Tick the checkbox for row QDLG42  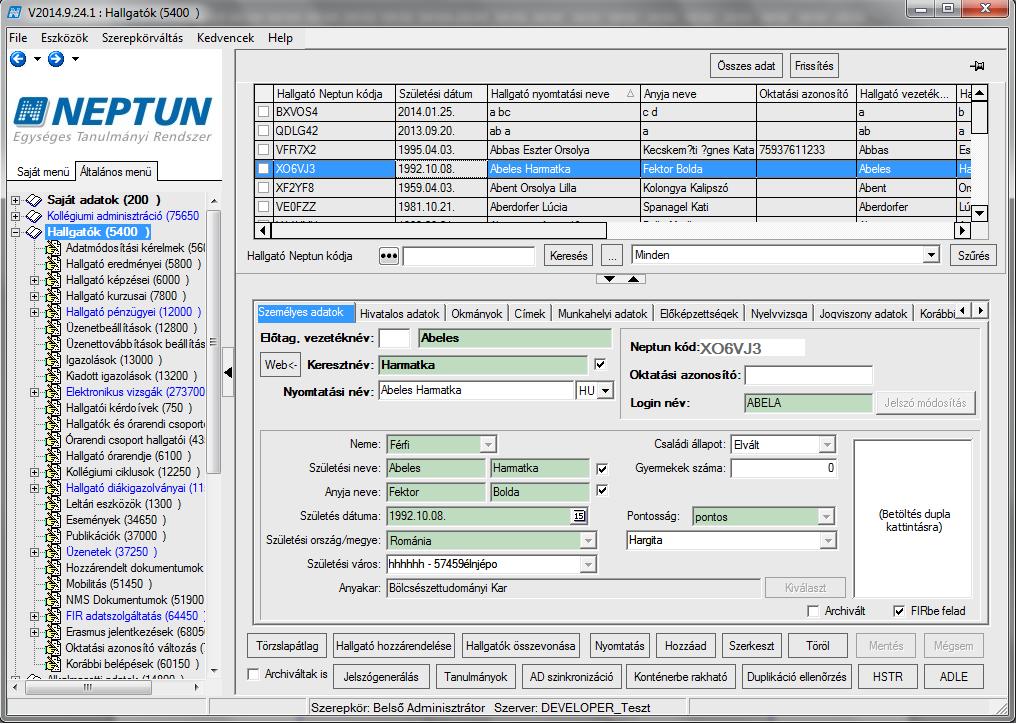pyautogui.click(x=263, y=131)
